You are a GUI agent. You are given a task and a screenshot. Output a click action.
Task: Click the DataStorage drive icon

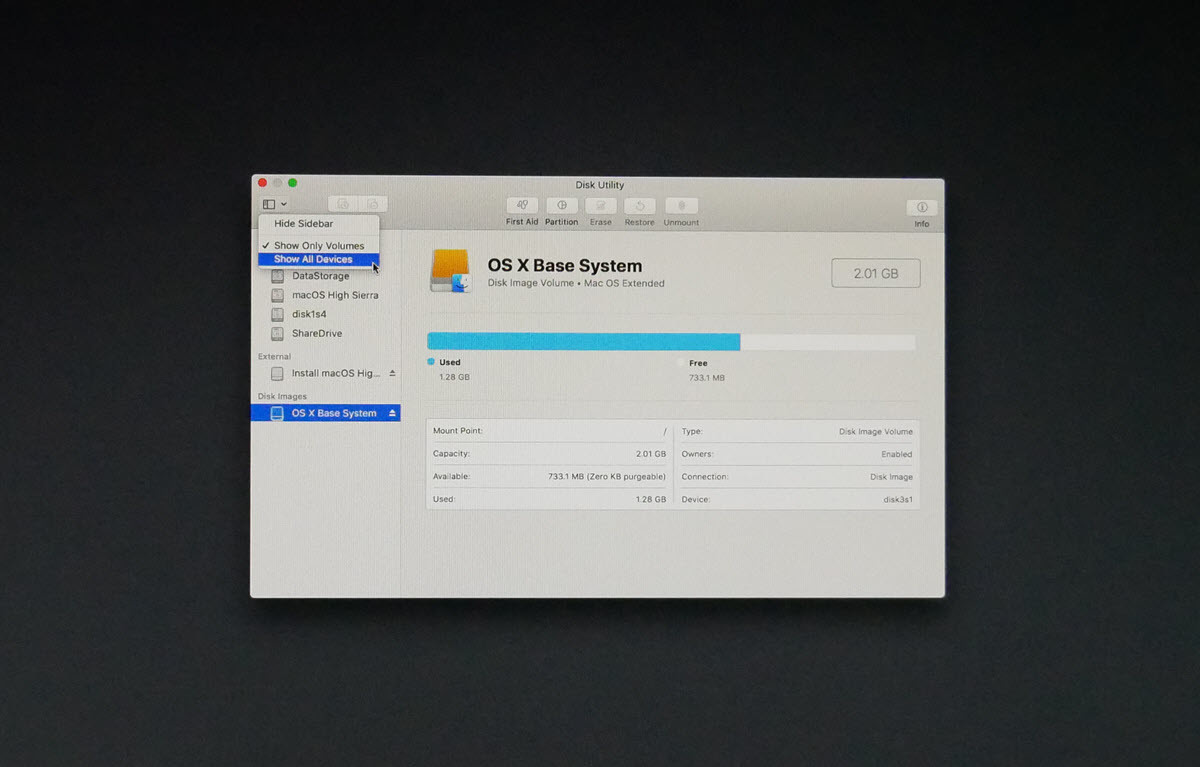pos(277,276)
